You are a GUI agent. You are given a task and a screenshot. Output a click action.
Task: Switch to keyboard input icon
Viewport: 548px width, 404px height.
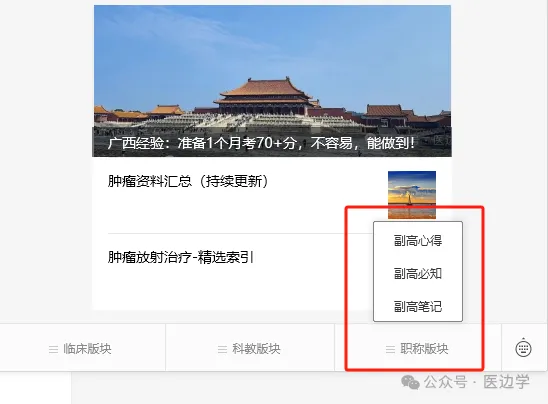click(523, 348)
